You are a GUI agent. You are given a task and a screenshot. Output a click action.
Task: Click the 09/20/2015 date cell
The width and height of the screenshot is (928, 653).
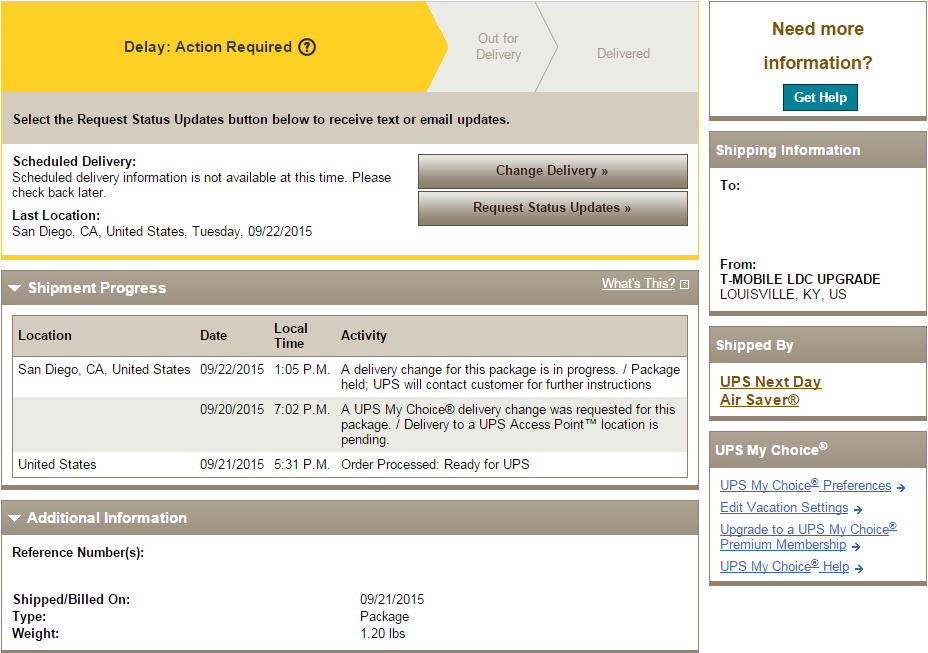pos(232,409)
